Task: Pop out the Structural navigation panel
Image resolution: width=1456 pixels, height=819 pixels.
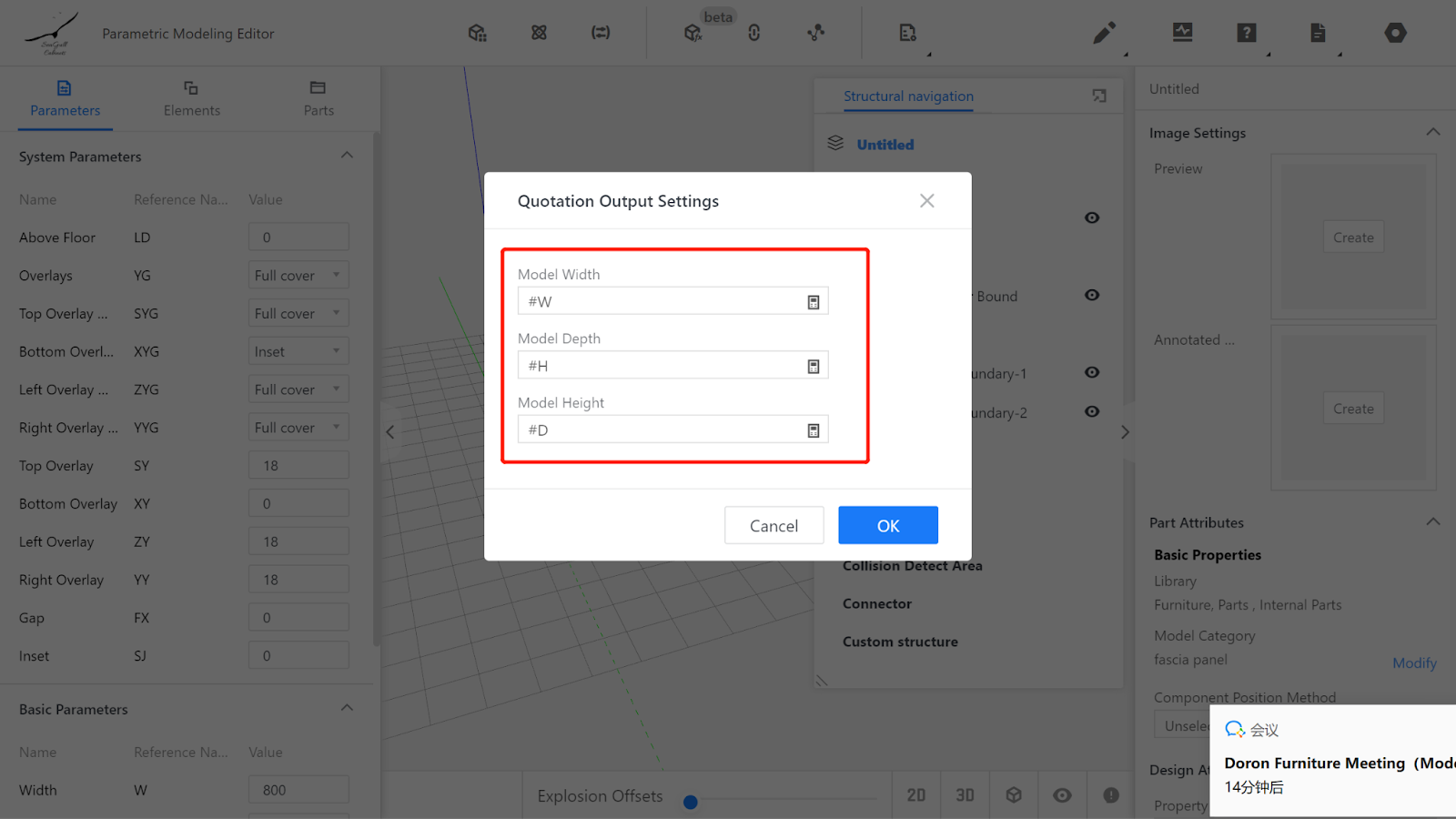Action: 1099,96
